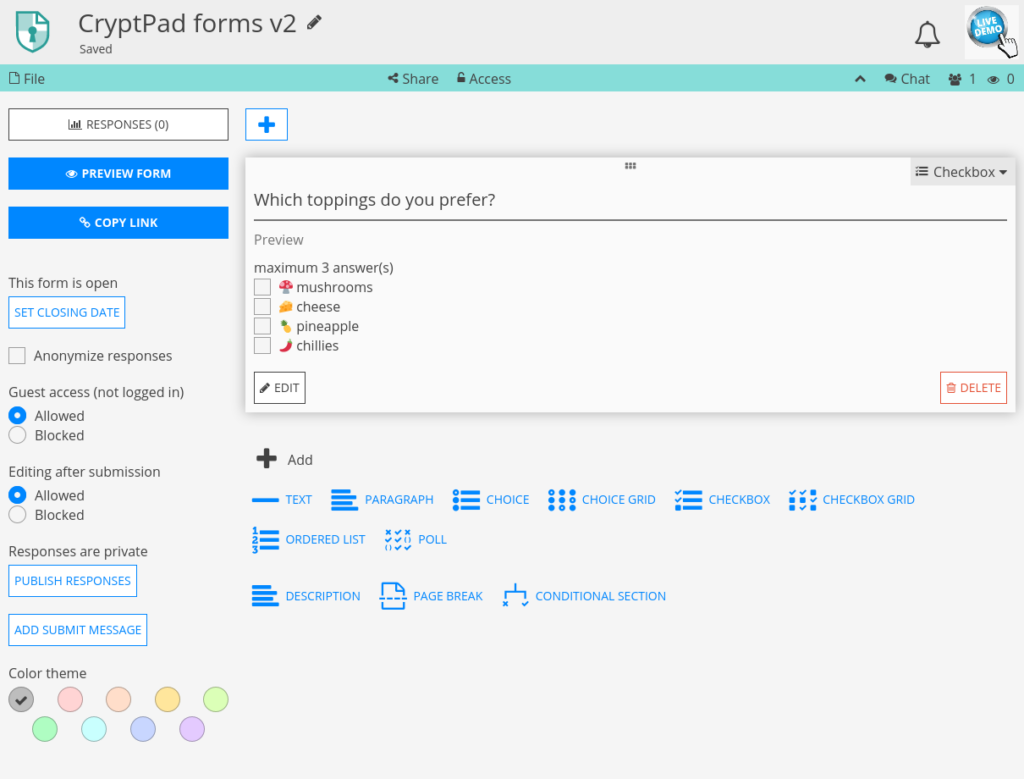Delete the toppings question
This screenshot has width=1024, height=779.
[973, 388]
